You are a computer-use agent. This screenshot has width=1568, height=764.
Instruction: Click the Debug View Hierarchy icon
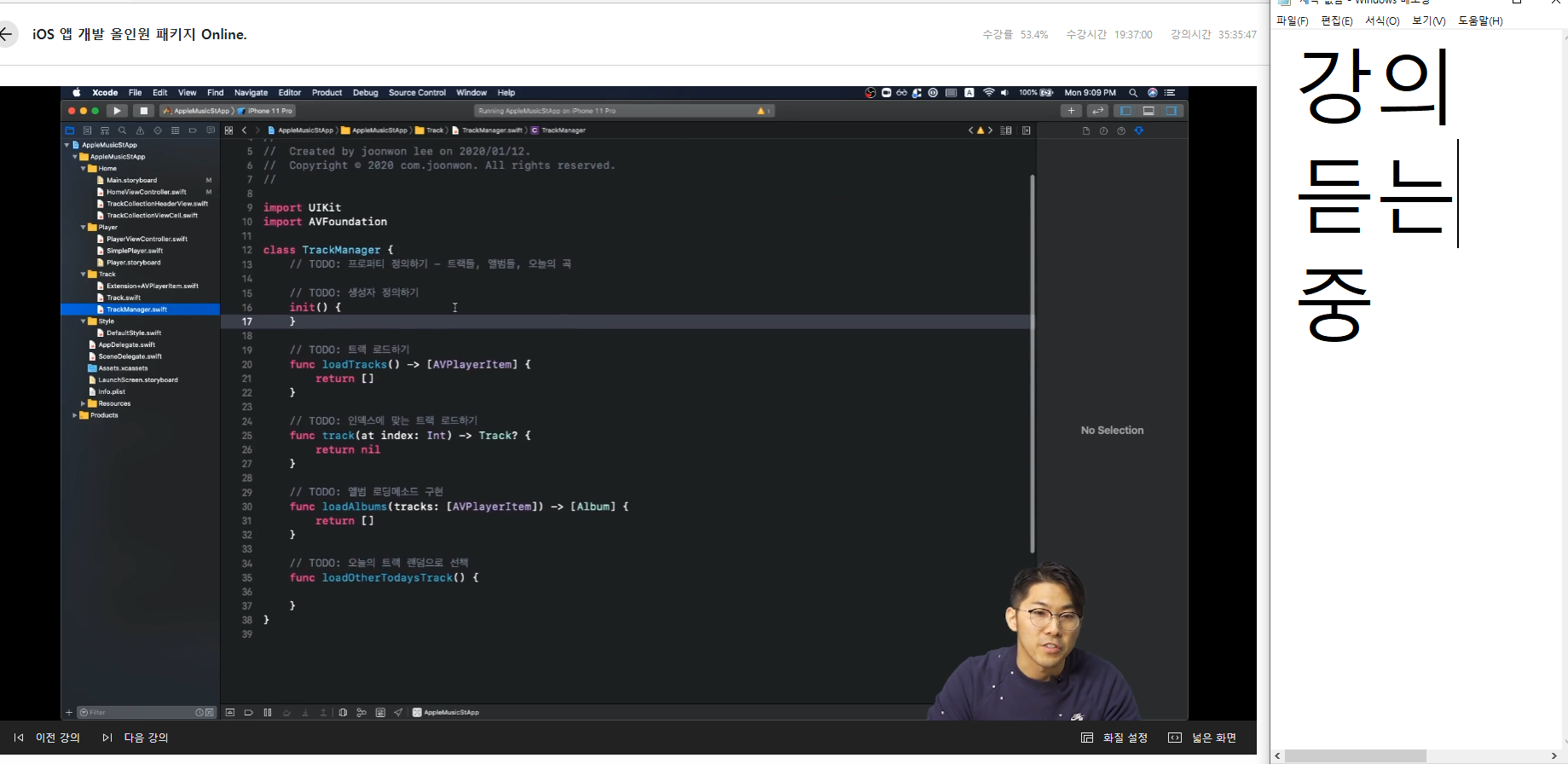click(343, 713)
